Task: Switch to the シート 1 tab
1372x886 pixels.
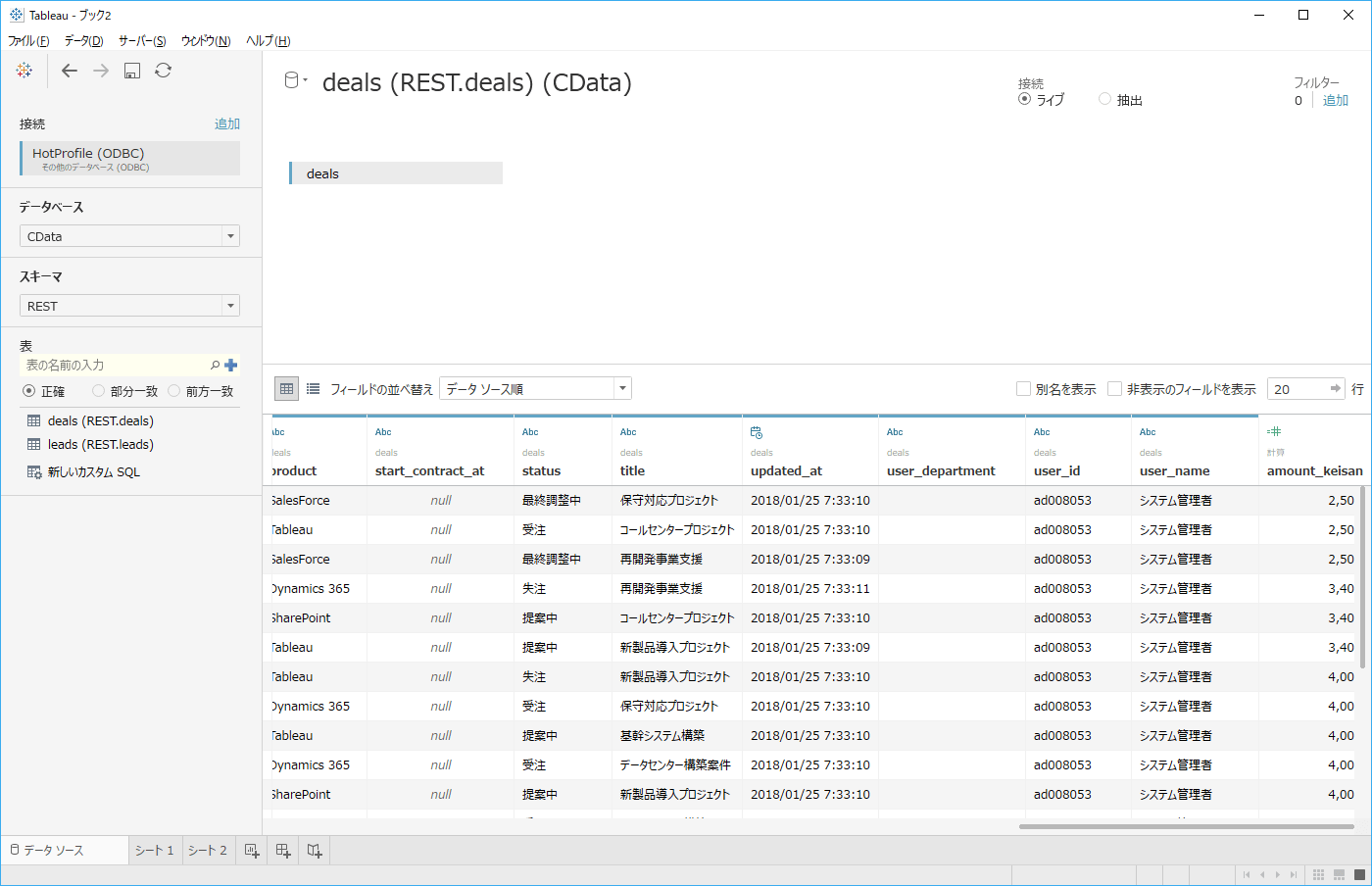Action: click(x=155, y=851)
